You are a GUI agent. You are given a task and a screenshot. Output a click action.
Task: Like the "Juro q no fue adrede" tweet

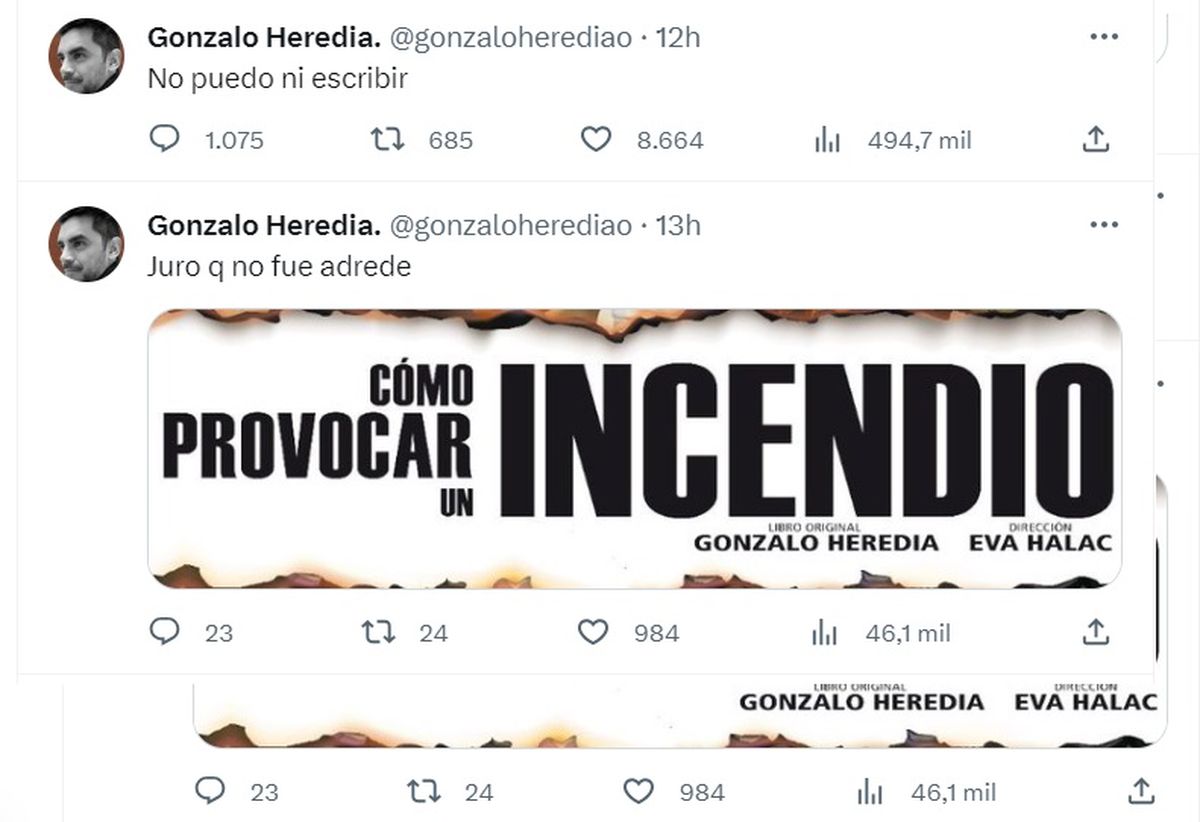coord(594,632)
